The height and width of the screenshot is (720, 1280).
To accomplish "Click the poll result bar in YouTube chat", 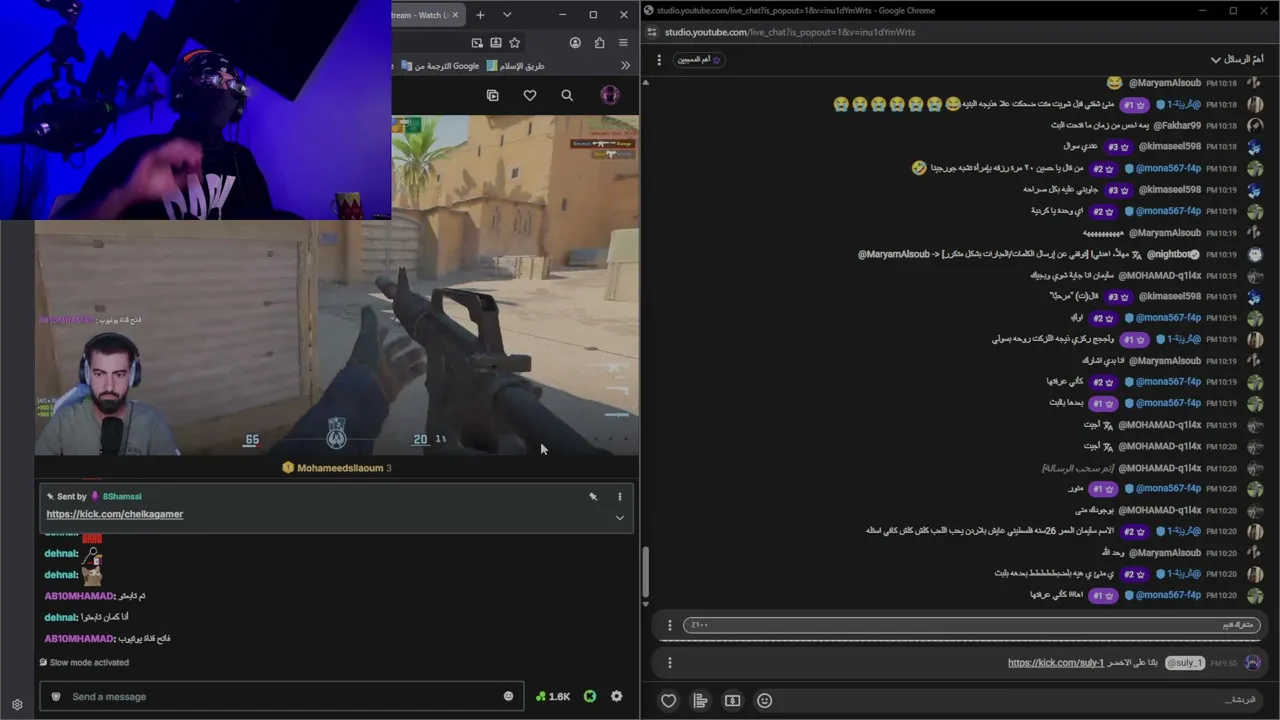I will [972, 625].
